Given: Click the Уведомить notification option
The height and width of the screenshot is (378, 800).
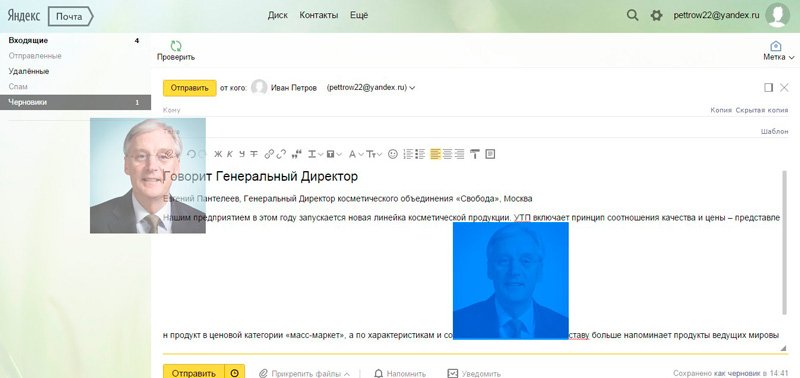Looking at the screenshot, I should click(x=474, y=374).
